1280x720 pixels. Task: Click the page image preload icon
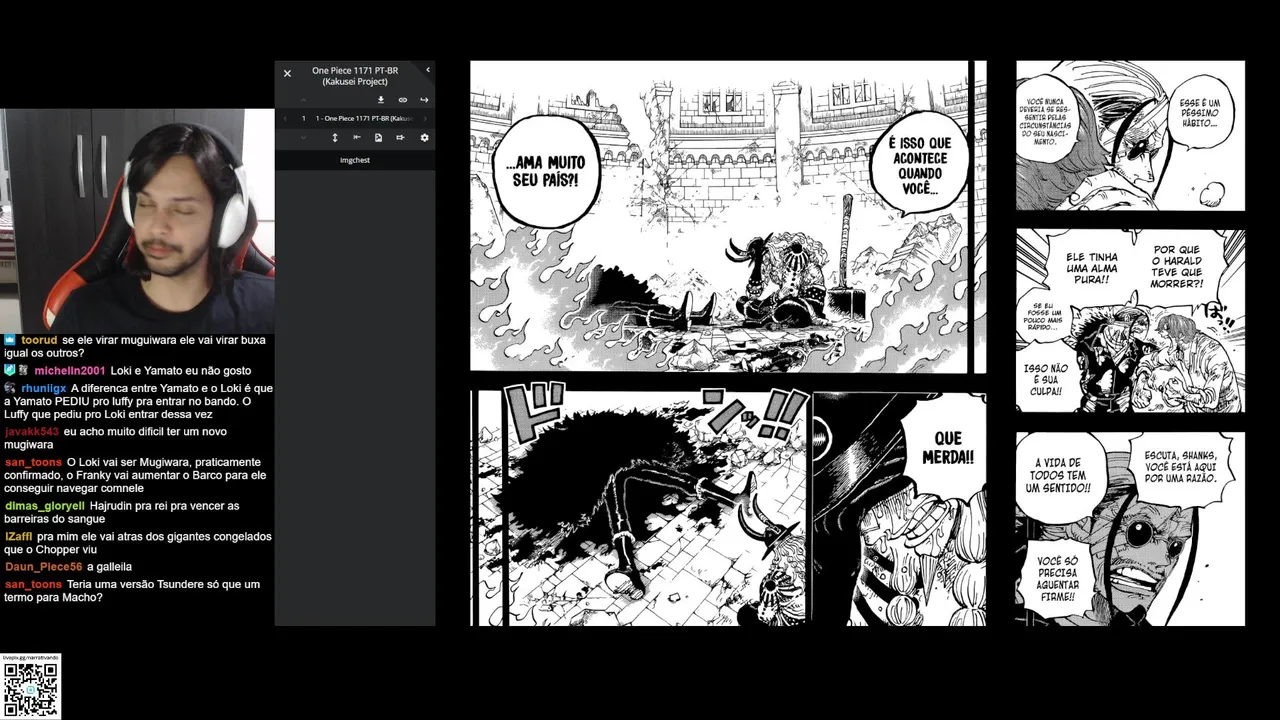pyautogui.click(x=379, y=137)
